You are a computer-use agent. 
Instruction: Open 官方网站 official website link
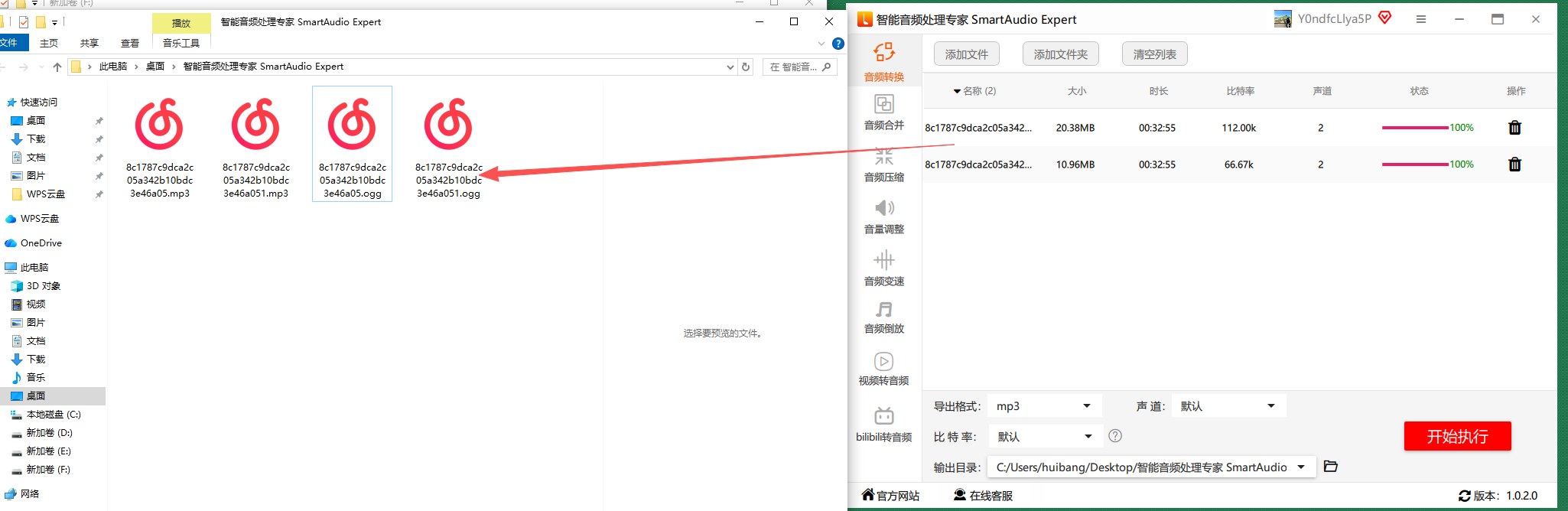tap(891, 496)
